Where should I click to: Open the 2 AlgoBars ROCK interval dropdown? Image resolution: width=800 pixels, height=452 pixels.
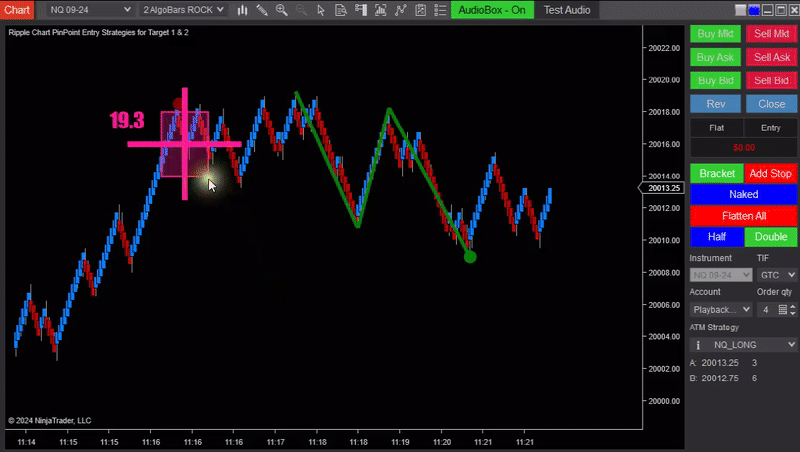[181, 10]
